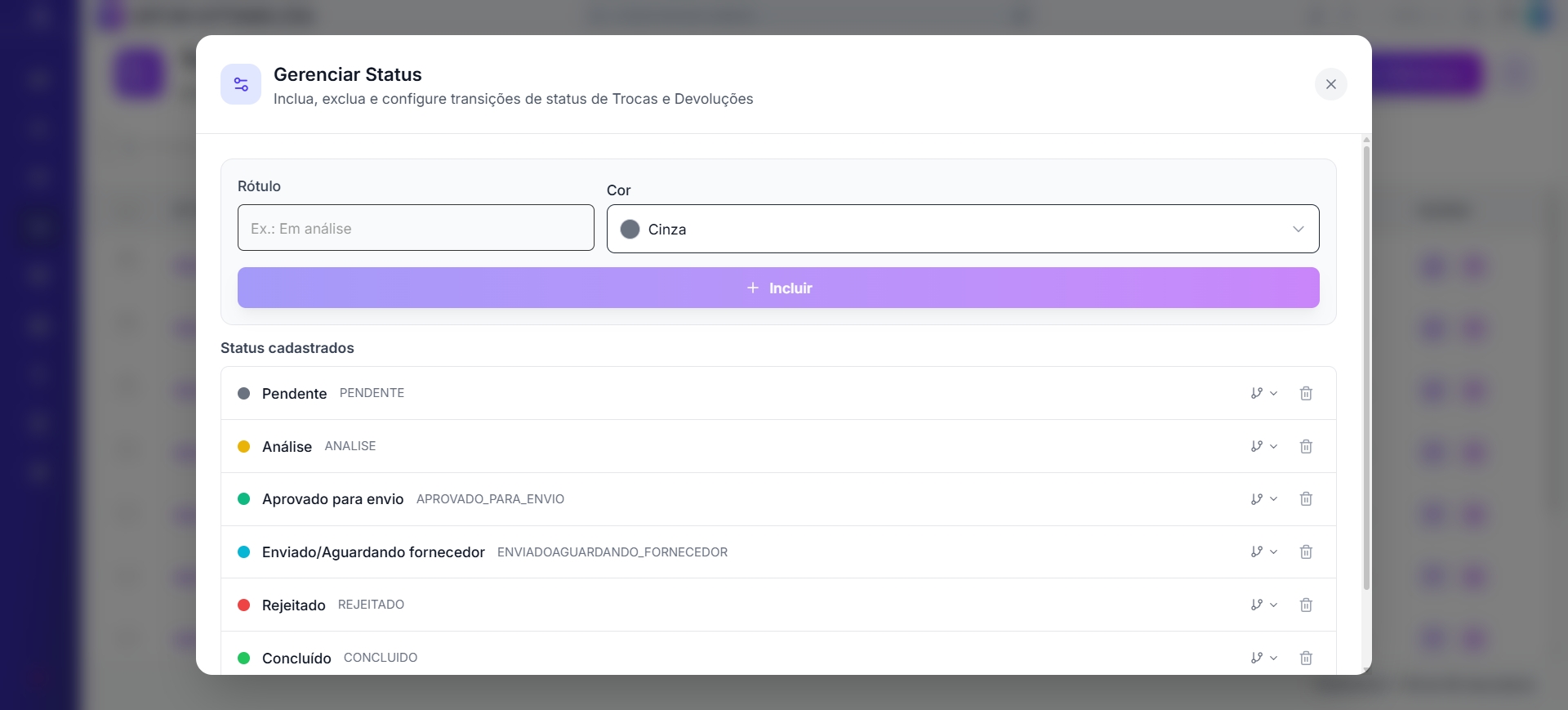The image size is (1568, 710).
Task: Click the Incluir button
Action: [777, 288]
